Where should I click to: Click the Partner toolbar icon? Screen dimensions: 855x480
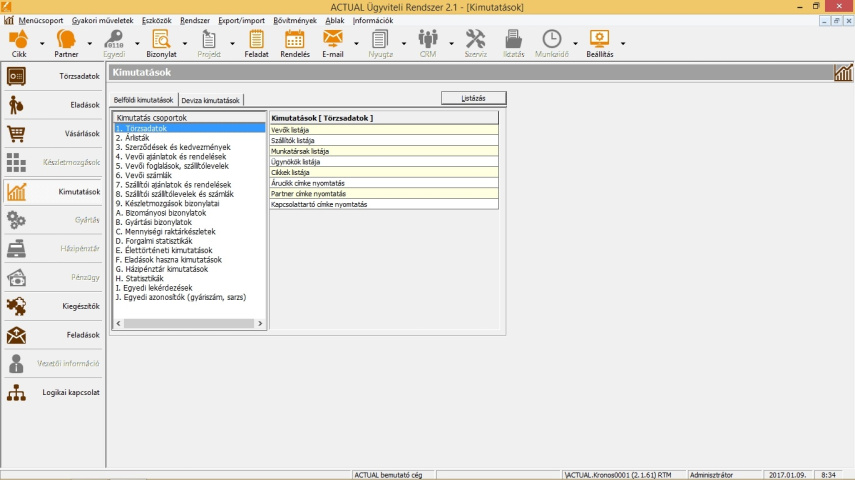point(66,40)
